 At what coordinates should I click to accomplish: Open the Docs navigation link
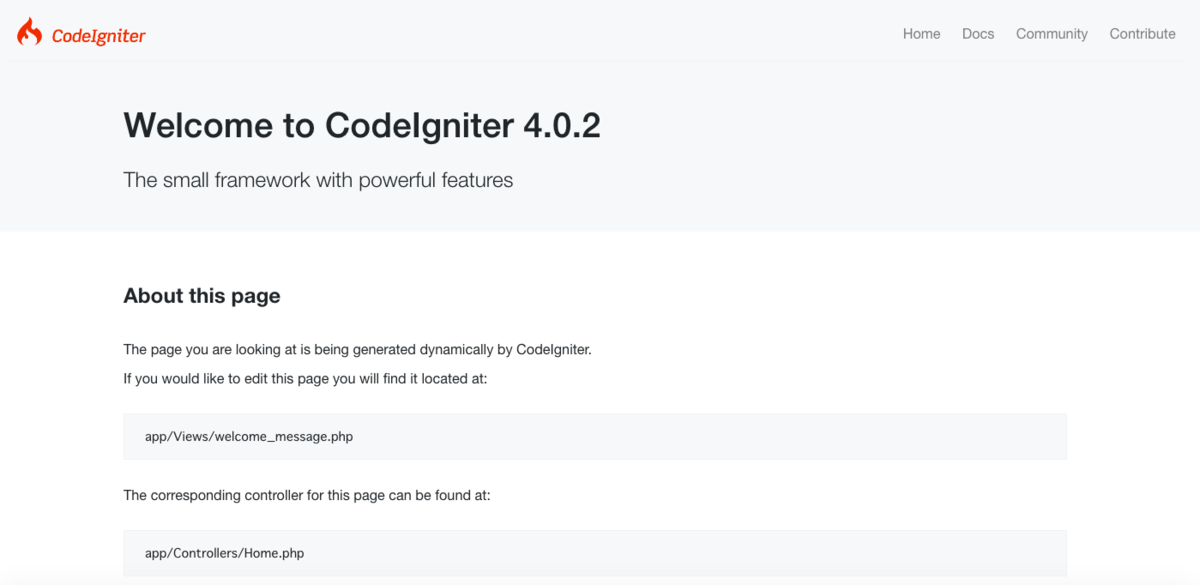pos(978,34)
